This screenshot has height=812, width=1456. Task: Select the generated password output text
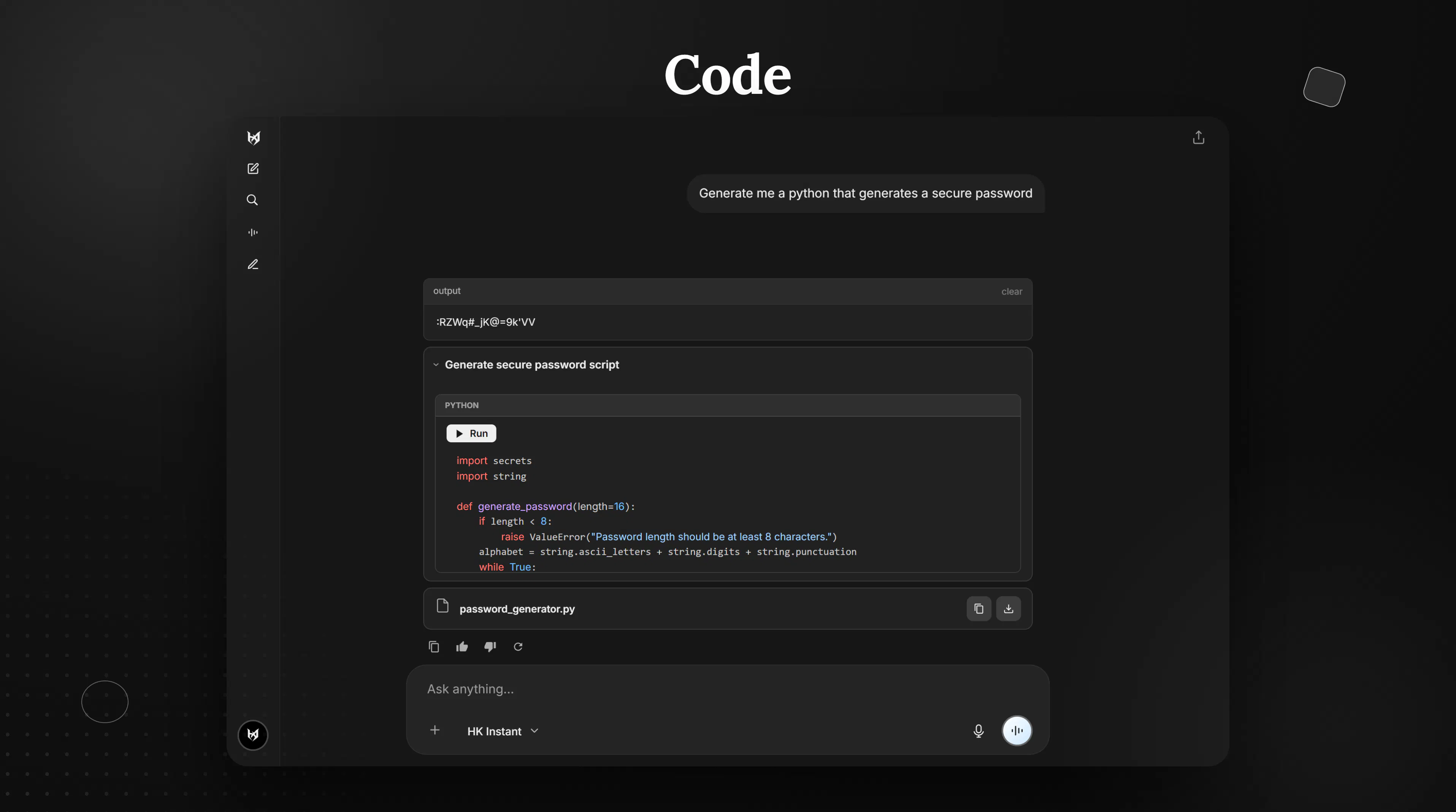[x=485, y=322]
